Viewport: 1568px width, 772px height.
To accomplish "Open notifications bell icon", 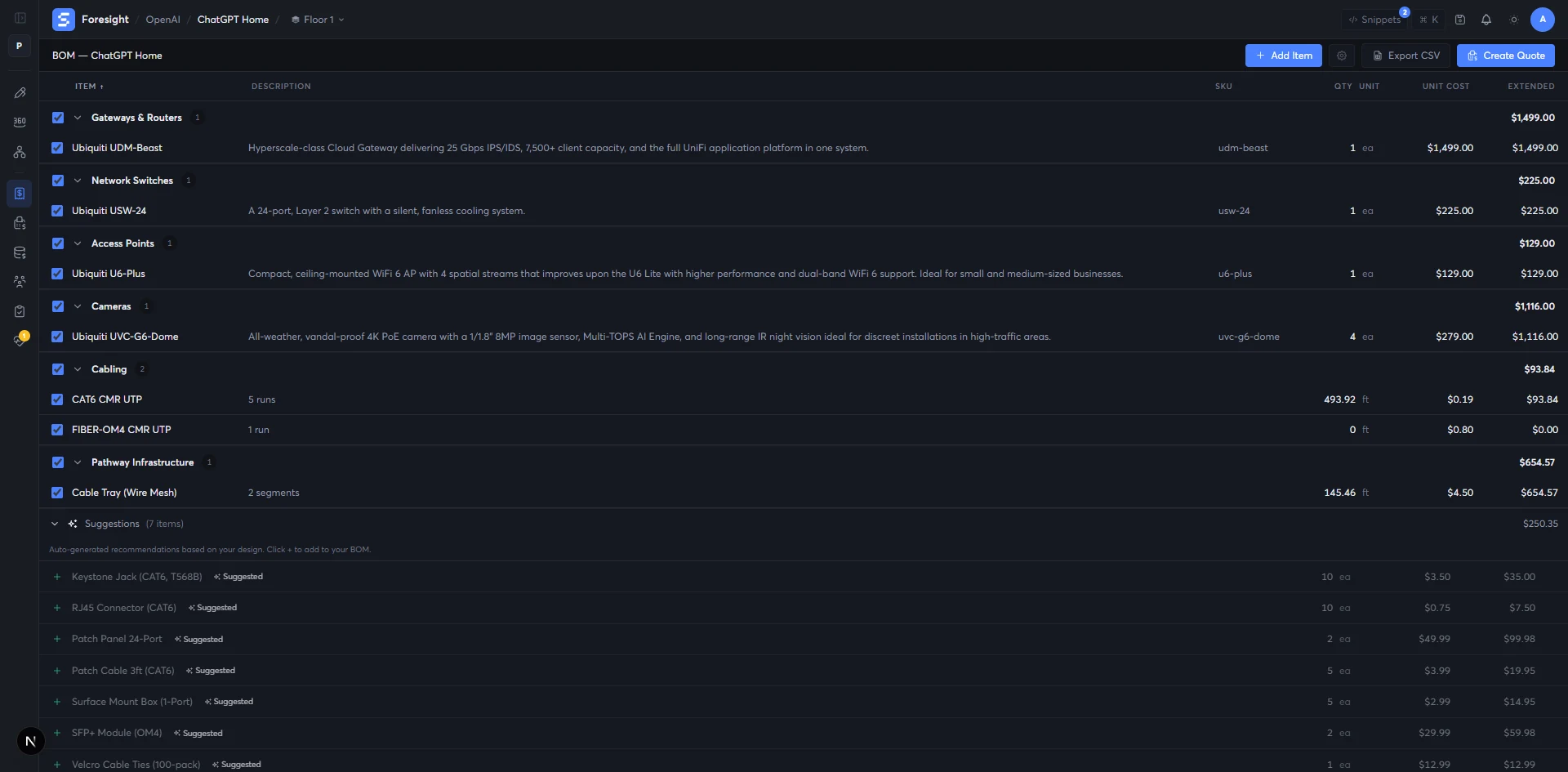I will click(x=1486, y=20).
